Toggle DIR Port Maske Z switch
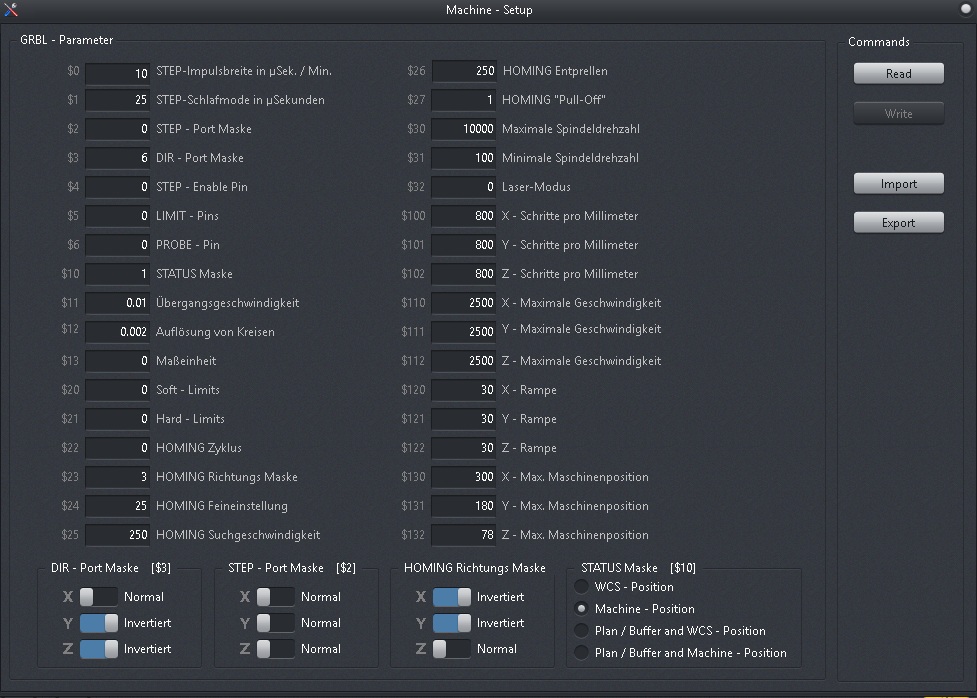This screenshot has height=698, width=977. (99, 649)
